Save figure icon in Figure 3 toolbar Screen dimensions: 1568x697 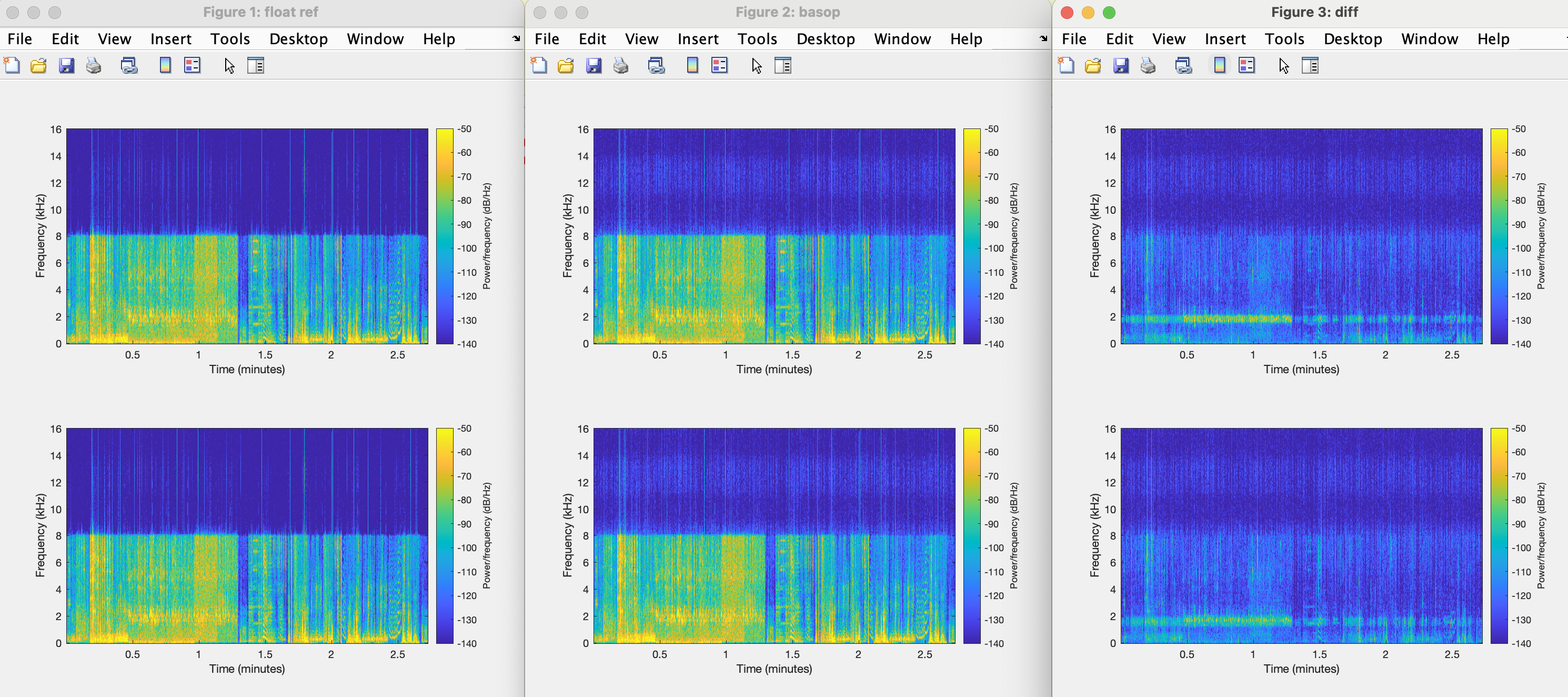pos(1121,65)
